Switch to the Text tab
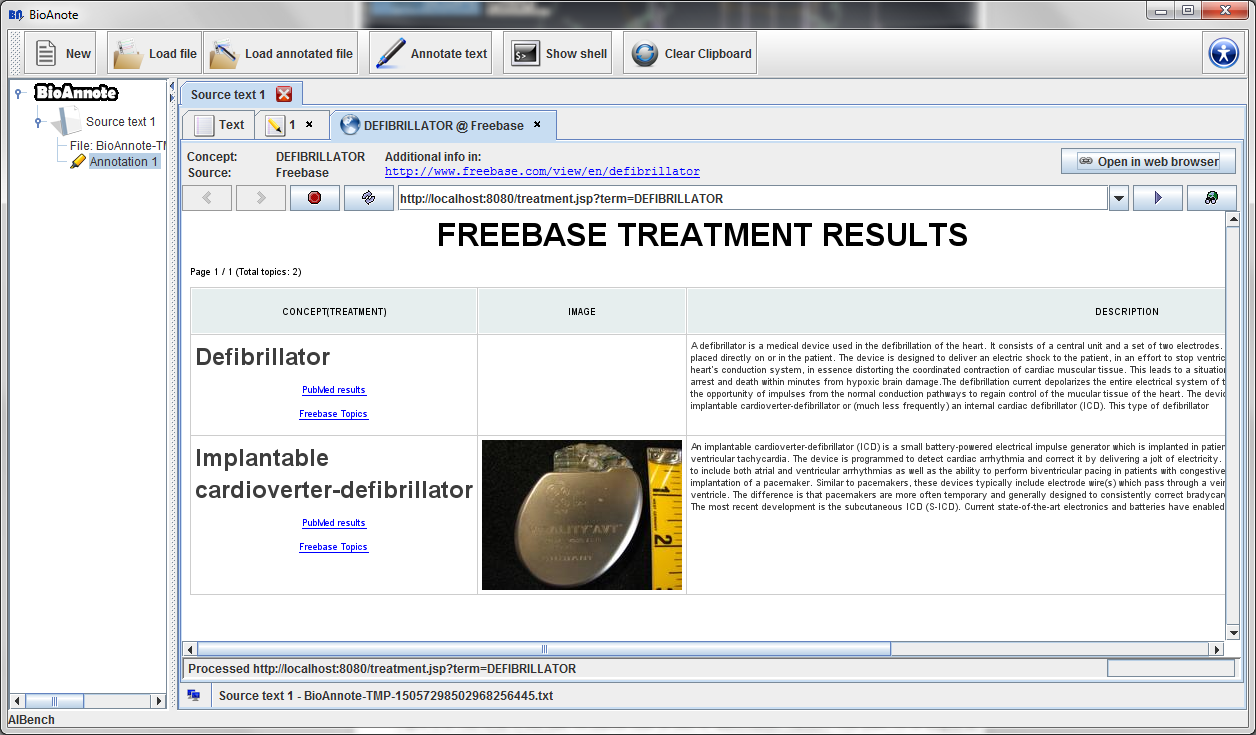This screenshot has width=1256, height=735. (x=219, y=125)
